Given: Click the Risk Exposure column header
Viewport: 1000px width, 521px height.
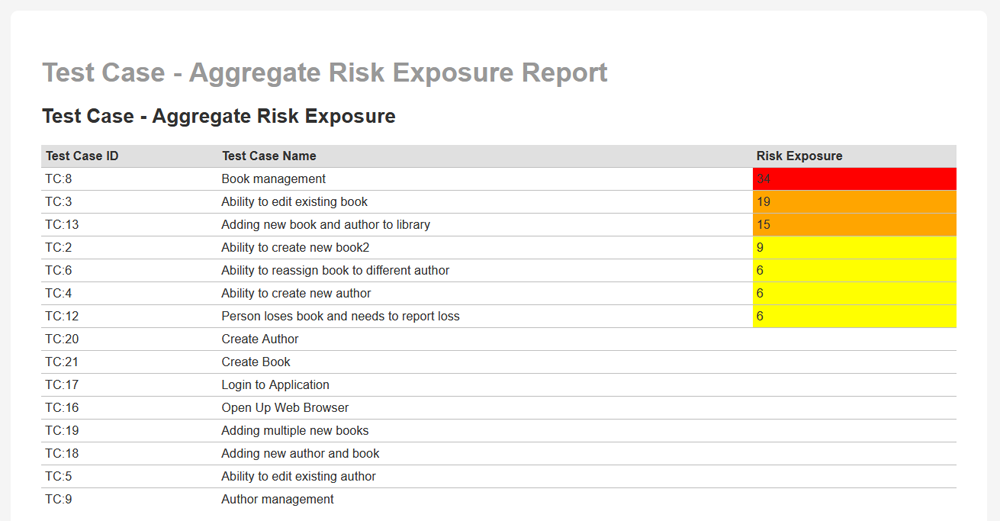Looking at the screenshot, I should [799, 156].
